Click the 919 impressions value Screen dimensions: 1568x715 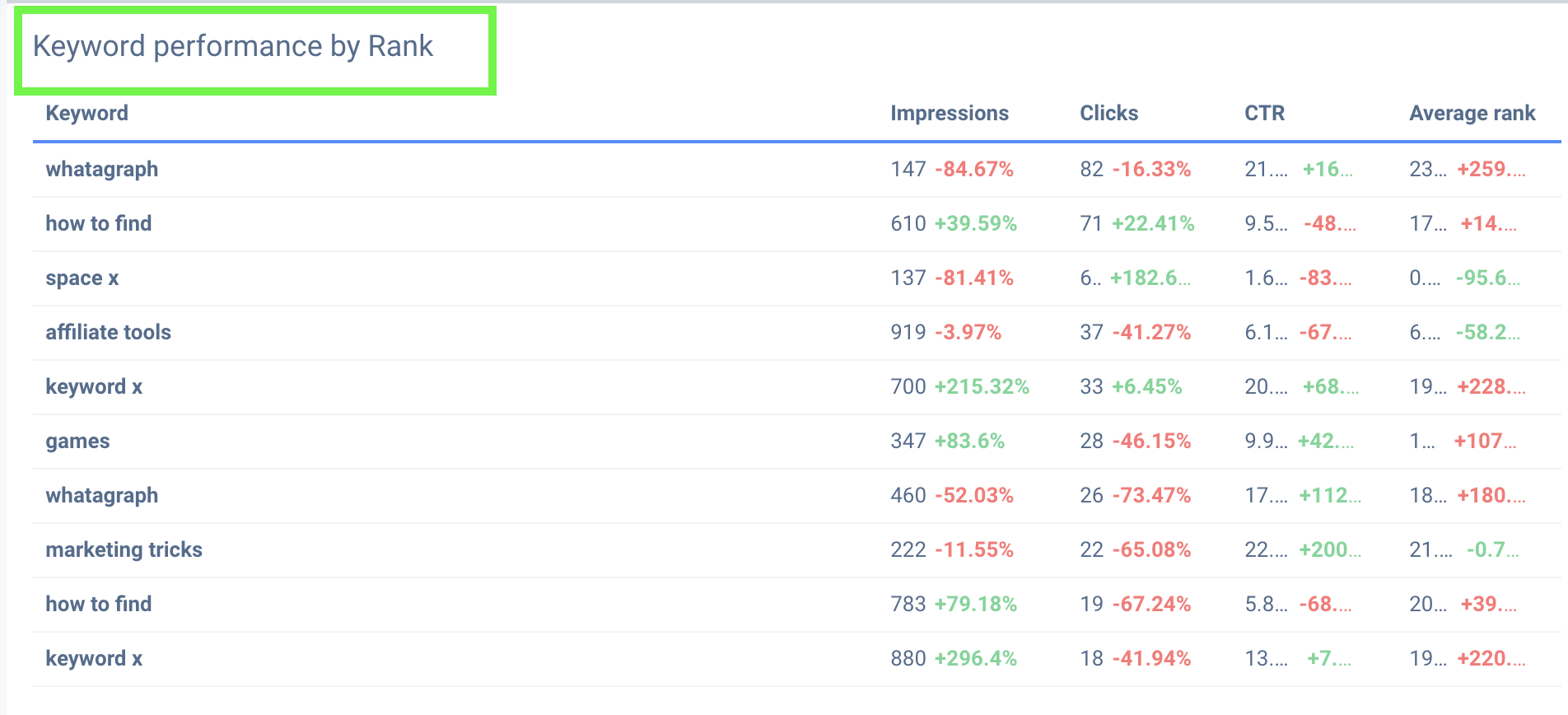pos(908,332)
